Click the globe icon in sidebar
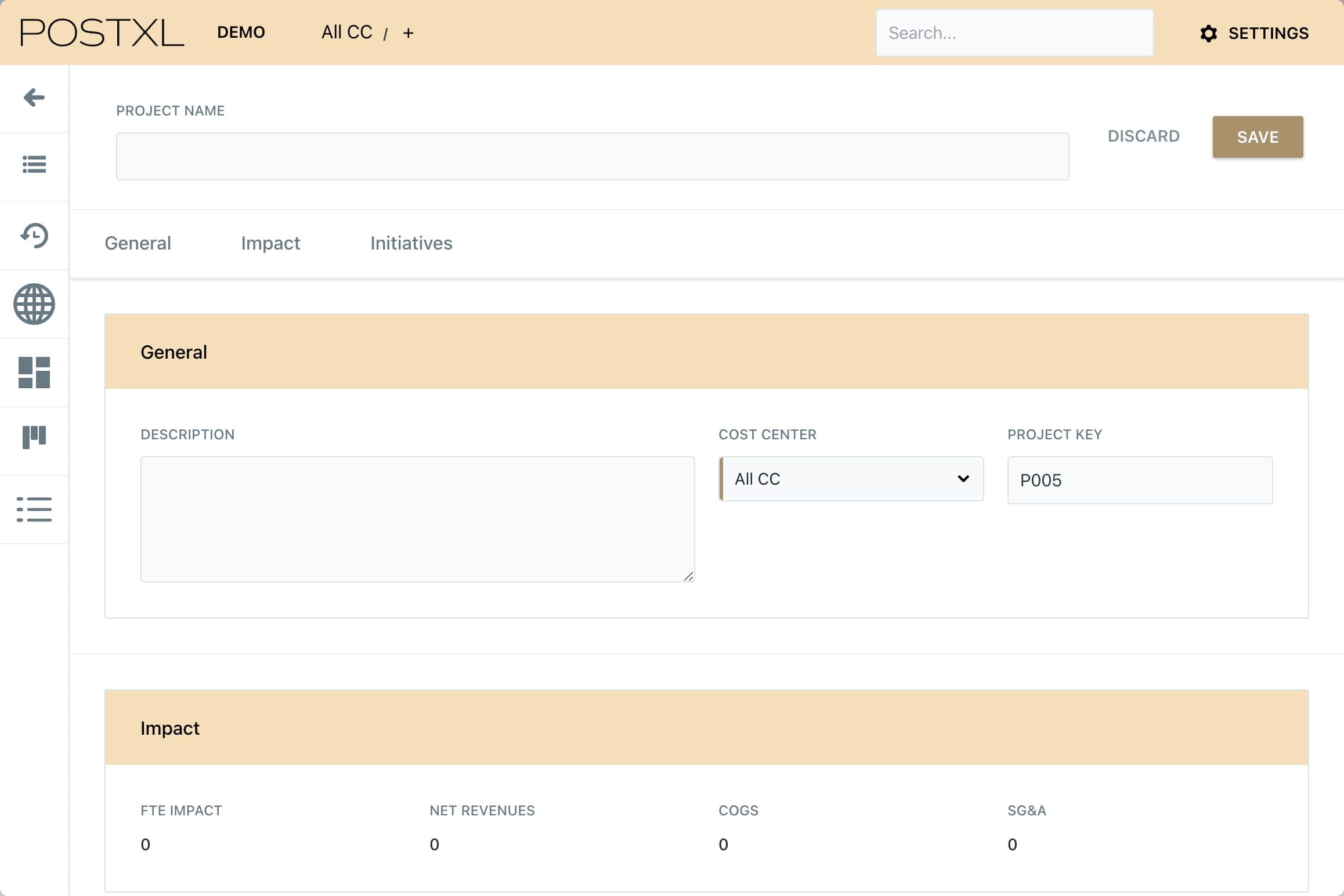Viewport: 1344px width, 896px height. pyautogui.click(x=34, y=304)
